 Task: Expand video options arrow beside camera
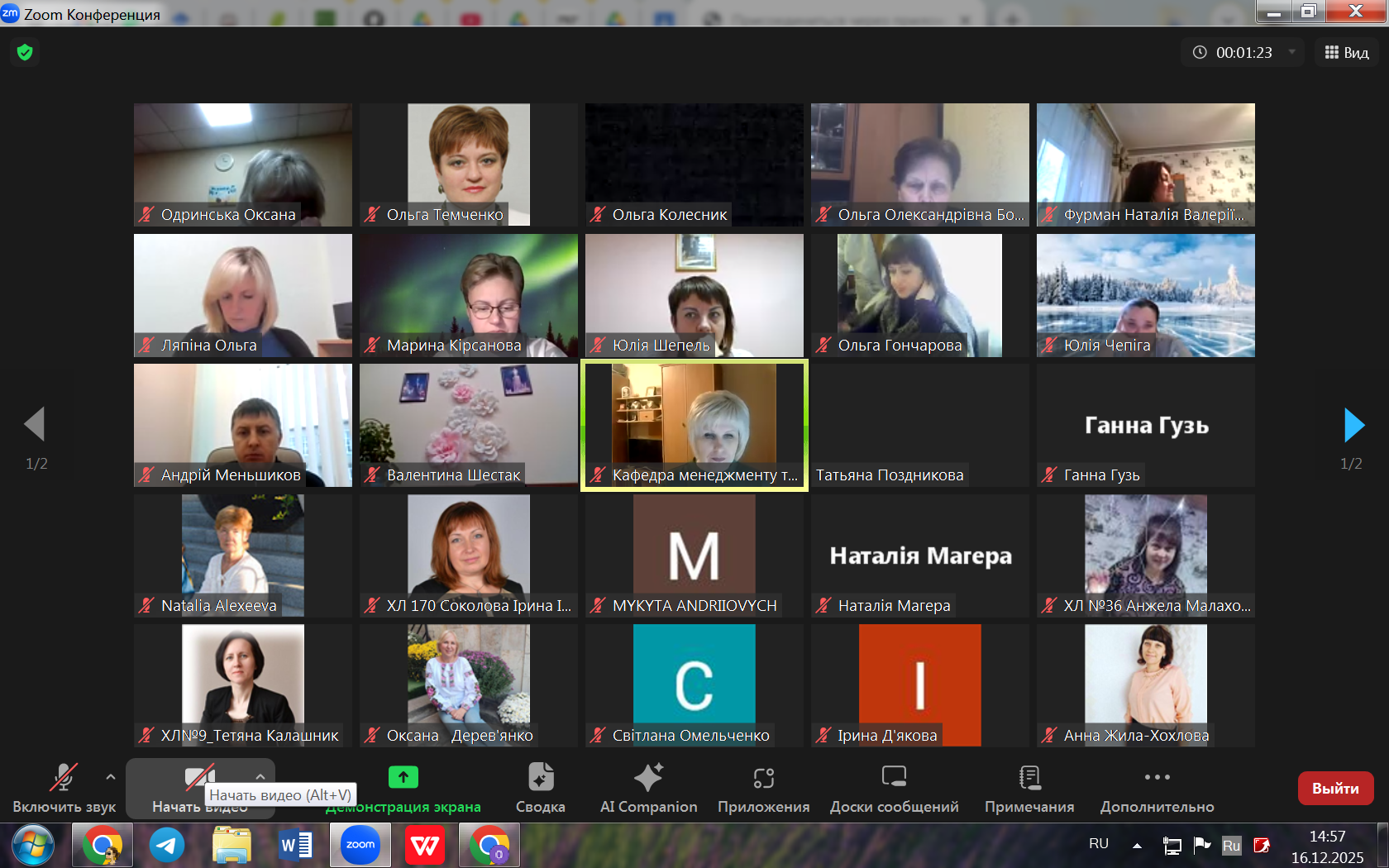click(260, 777)
